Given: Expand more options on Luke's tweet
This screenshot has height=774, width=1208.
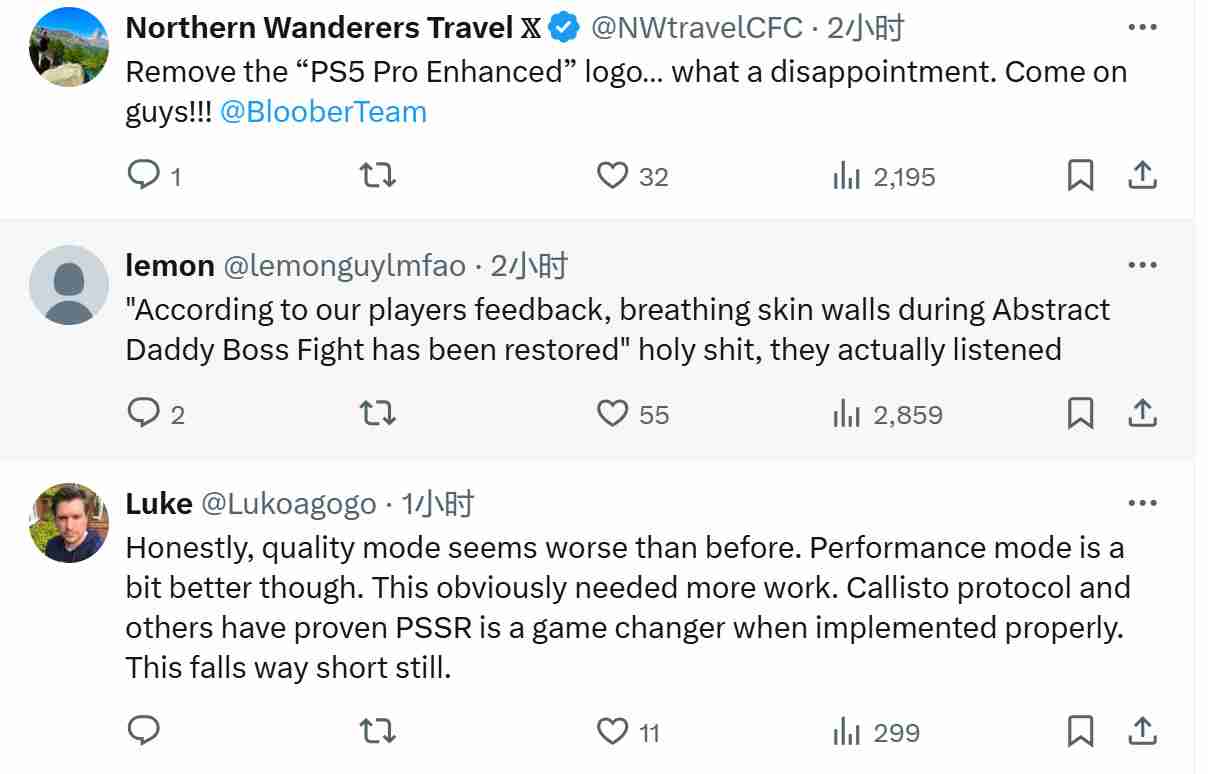Looking at the screenshot, I should 1142,503.
